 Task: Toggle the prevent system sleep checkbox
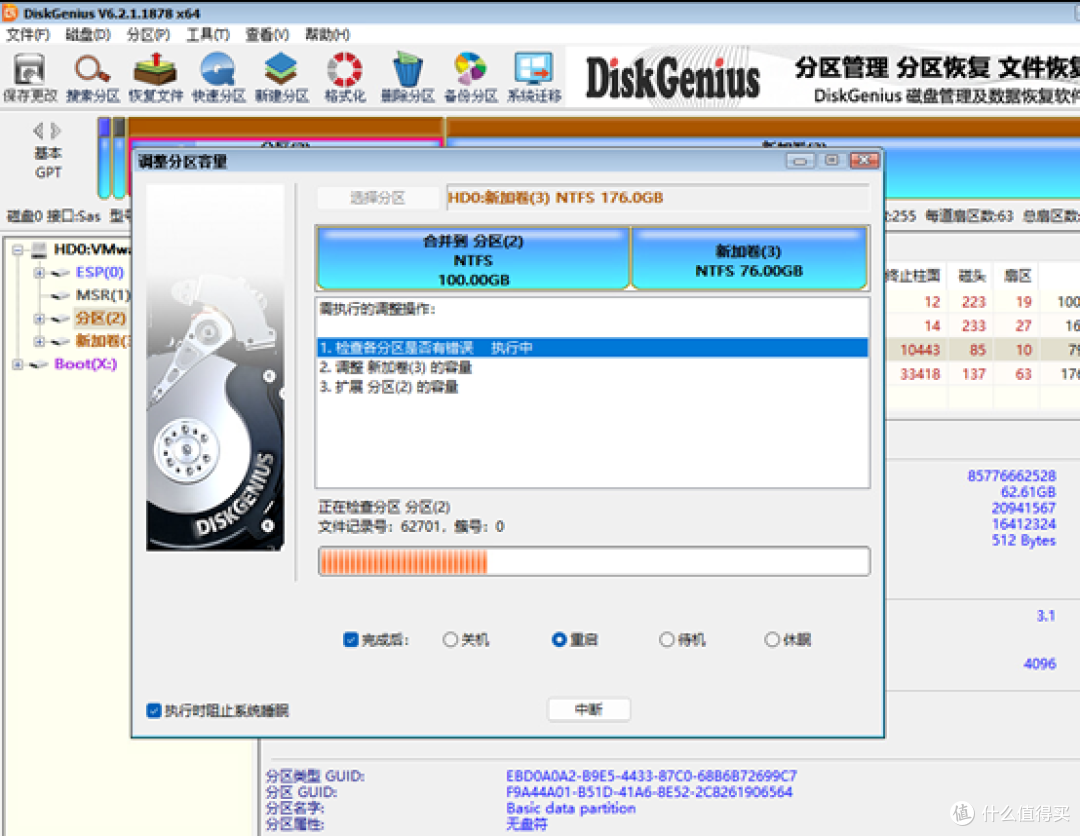point(154,710)
